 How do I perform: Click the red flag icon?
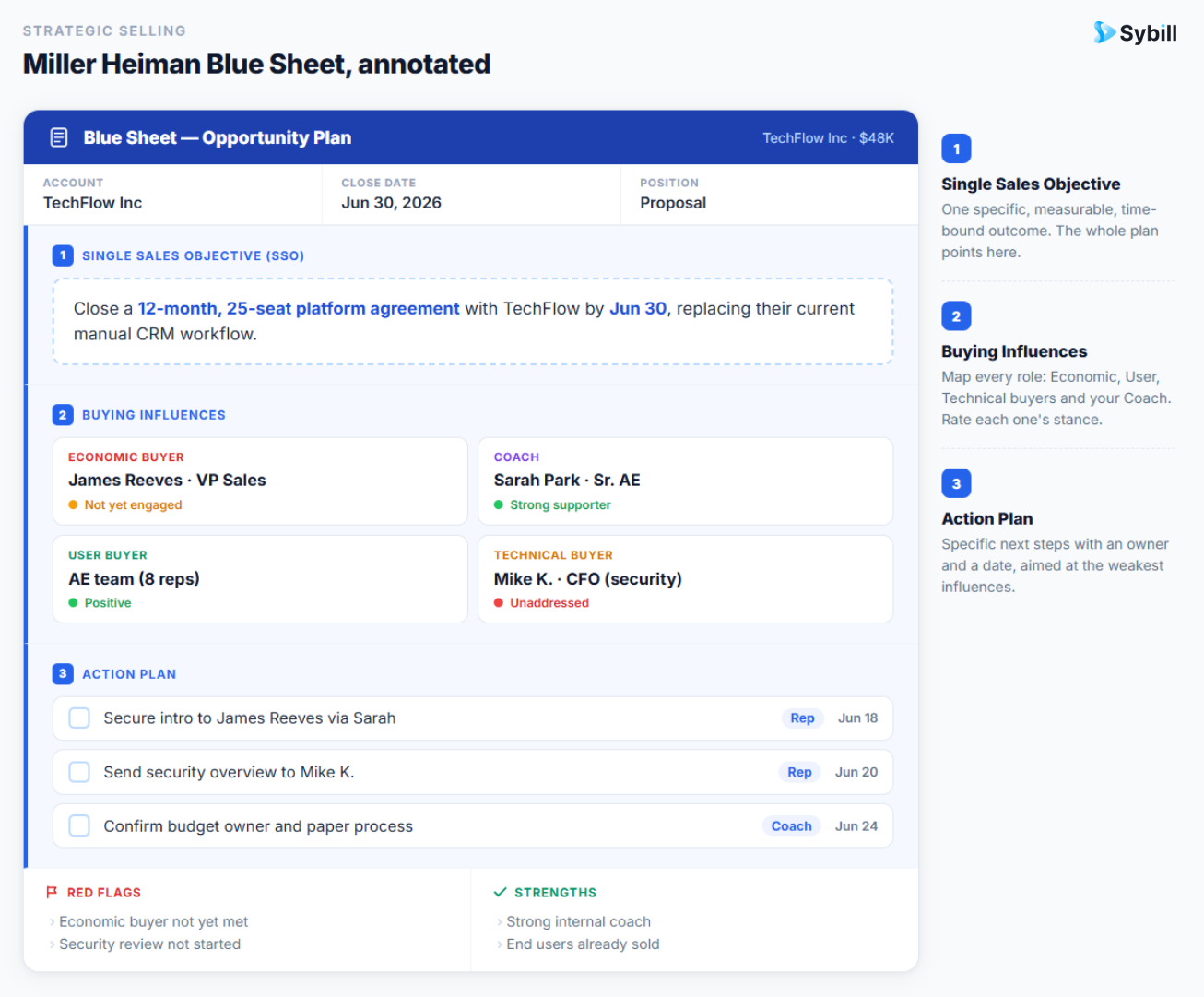point(52,892)
